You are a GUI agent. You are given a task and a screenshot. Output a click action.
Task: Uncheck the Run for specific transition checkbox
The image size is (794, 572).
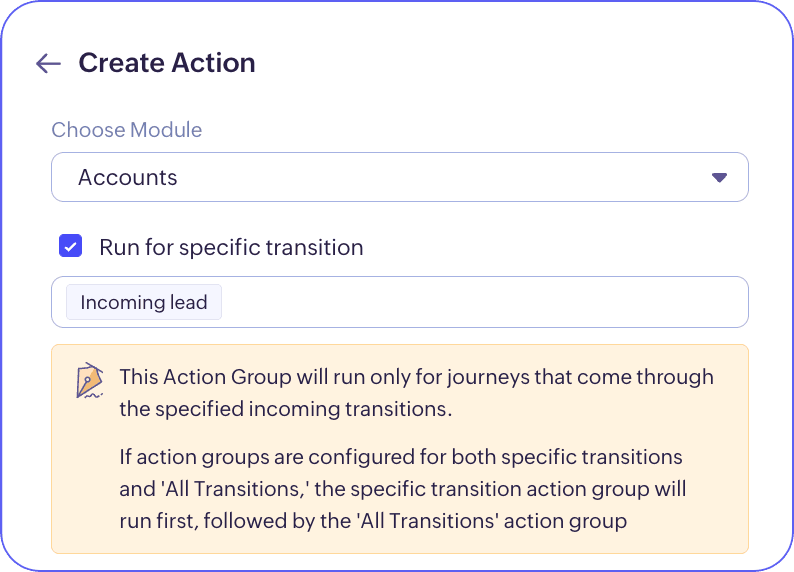tap(70, 246)
